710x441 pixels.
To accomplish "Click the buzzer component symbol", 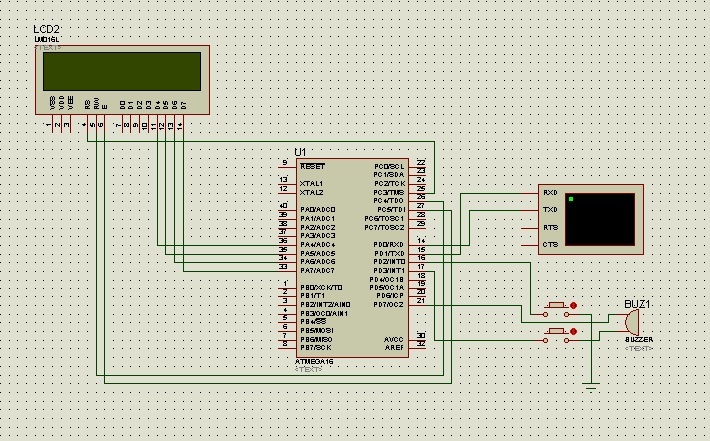I will coord(633,322).
